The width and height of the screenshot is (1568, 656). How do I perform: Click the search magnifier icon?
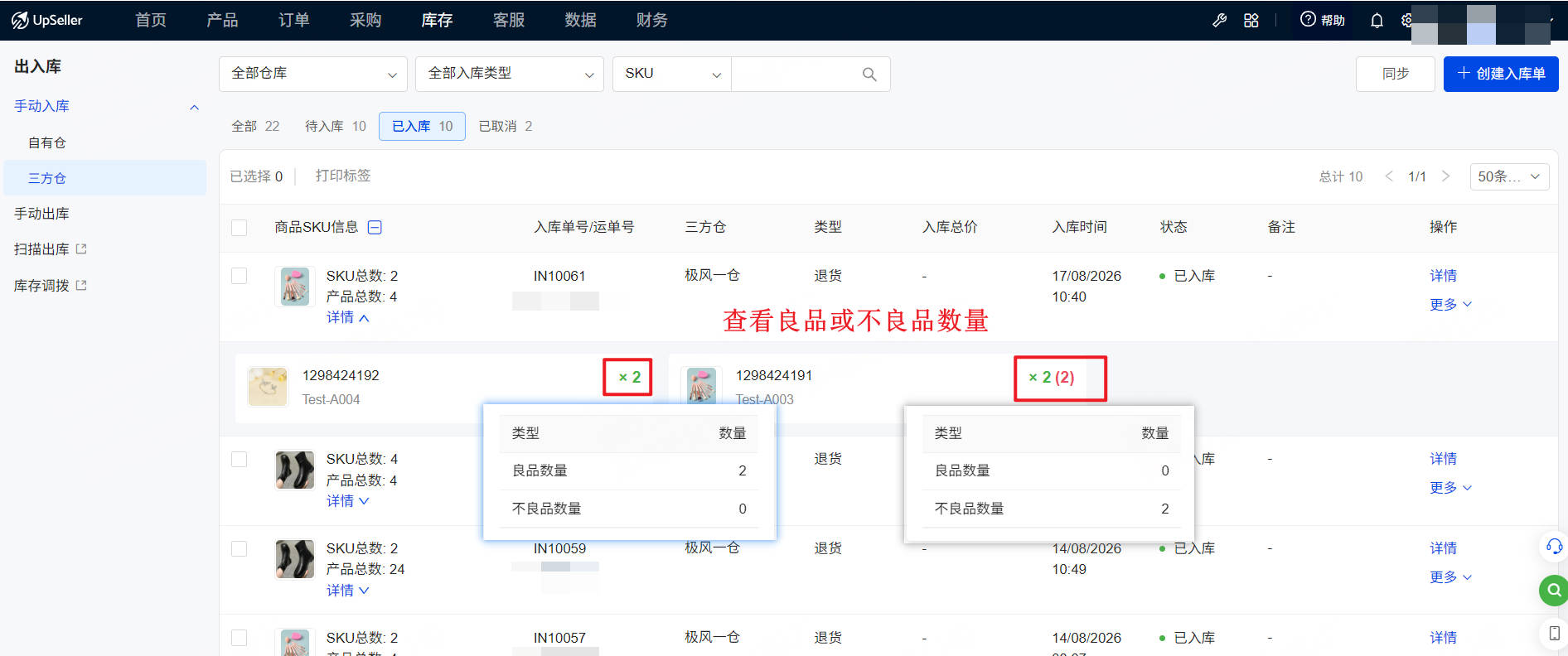click(x=869, y=74)
